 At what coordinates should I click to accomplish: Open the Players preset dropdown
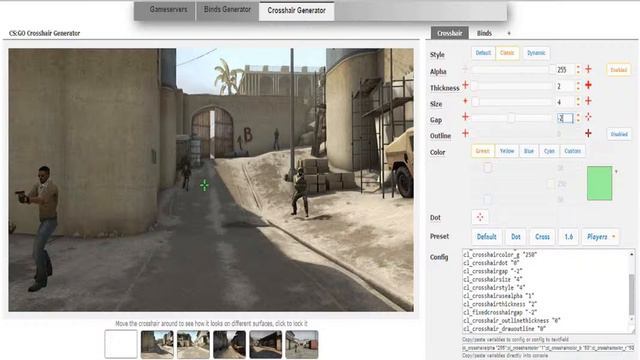pos(600,237)
